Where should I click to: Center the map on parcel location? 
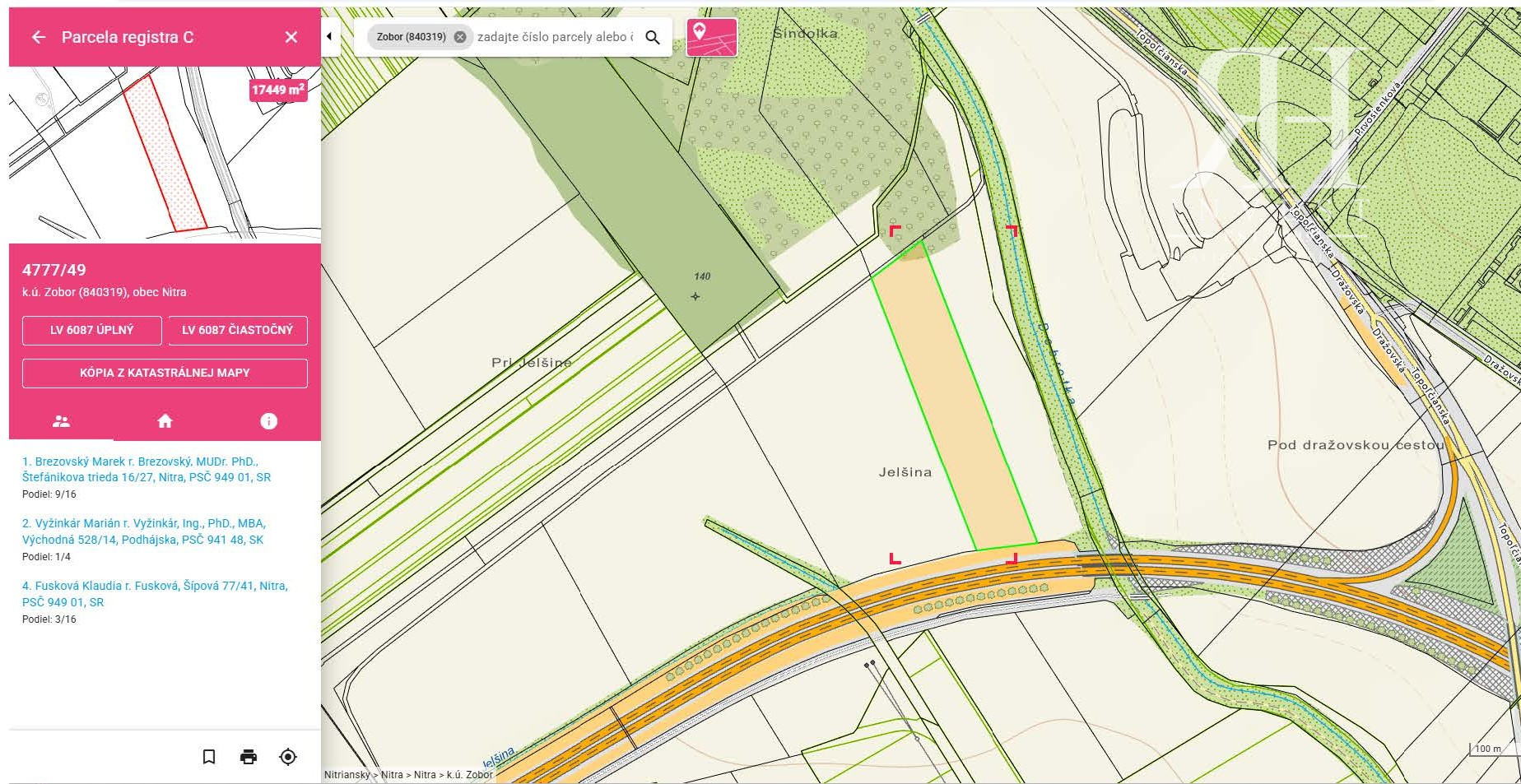coord(288,757)
